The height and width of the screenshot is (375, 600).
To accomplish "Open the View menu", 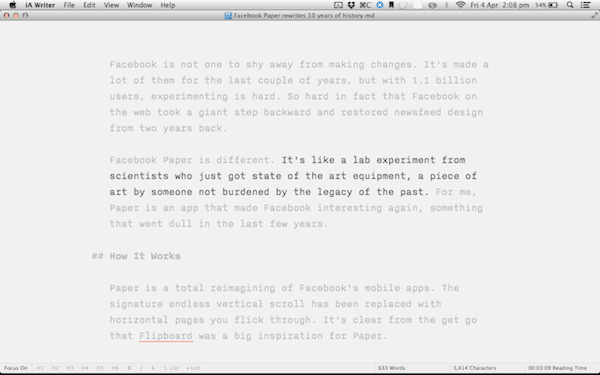I will click(x=111, y=5).
